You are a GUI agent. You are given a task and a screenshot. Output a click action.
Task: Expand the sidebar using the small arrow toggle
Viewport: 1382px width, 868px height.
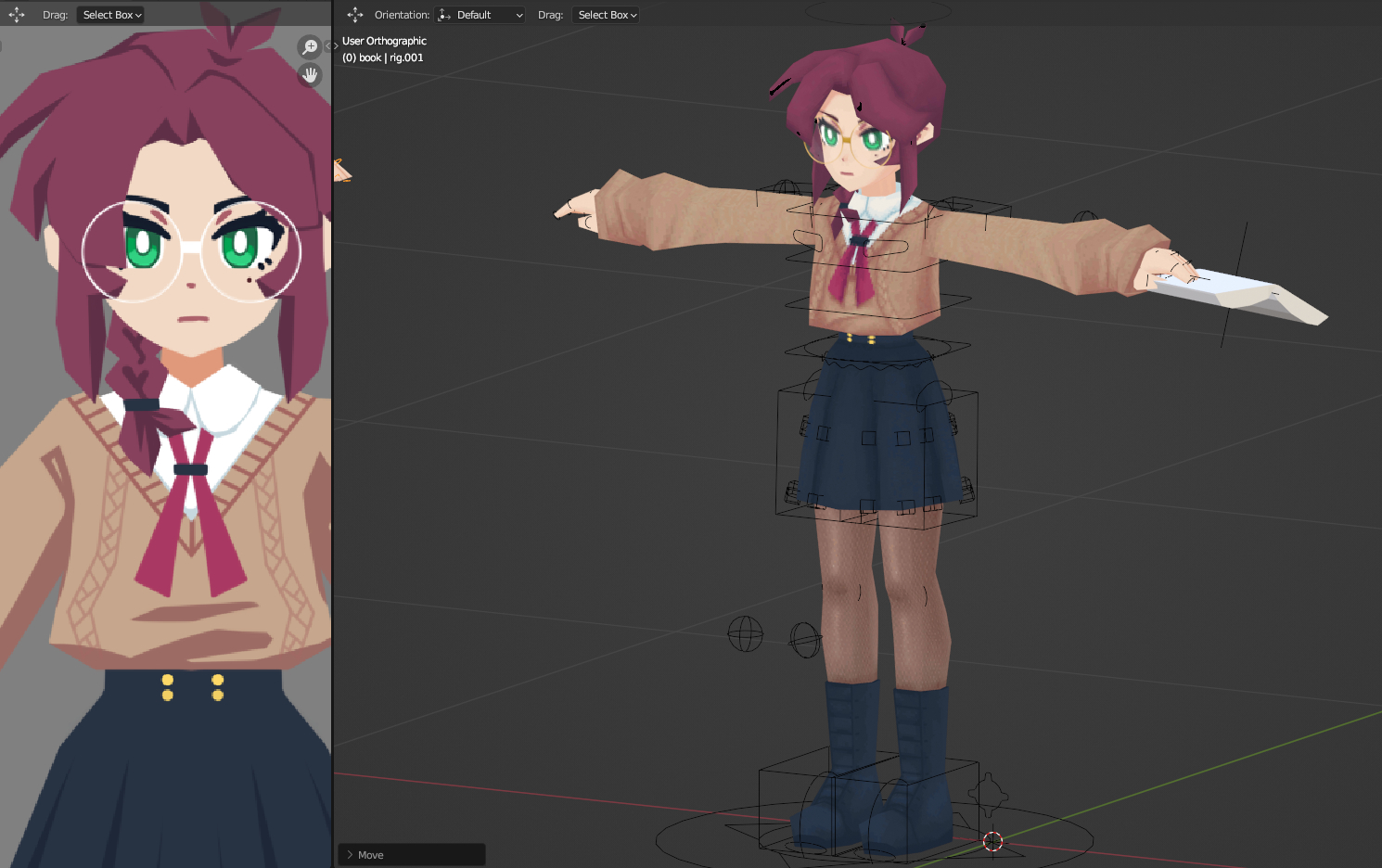coord(331,46)
